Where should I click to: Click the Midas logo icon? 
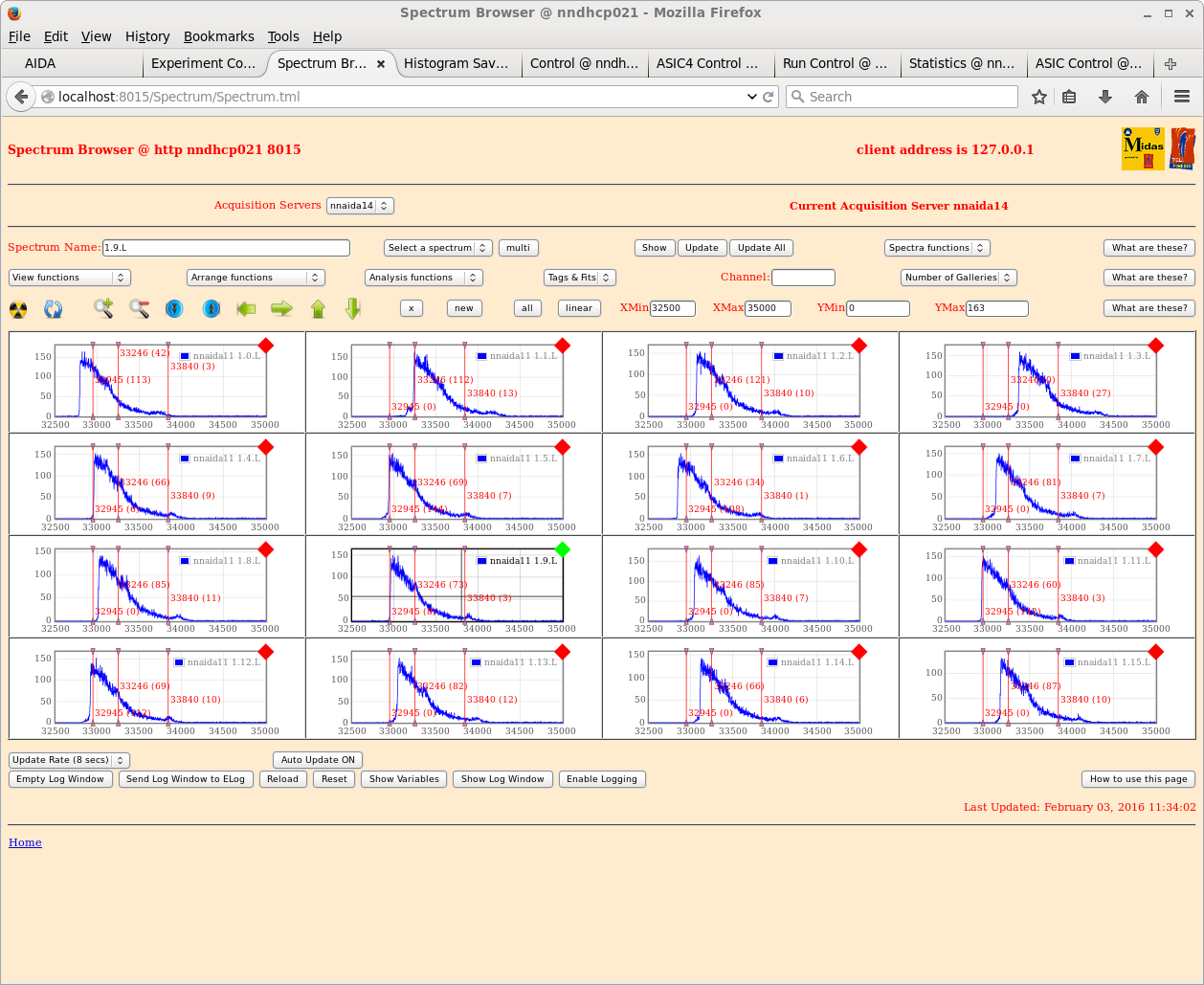[x=1143, y=149]
